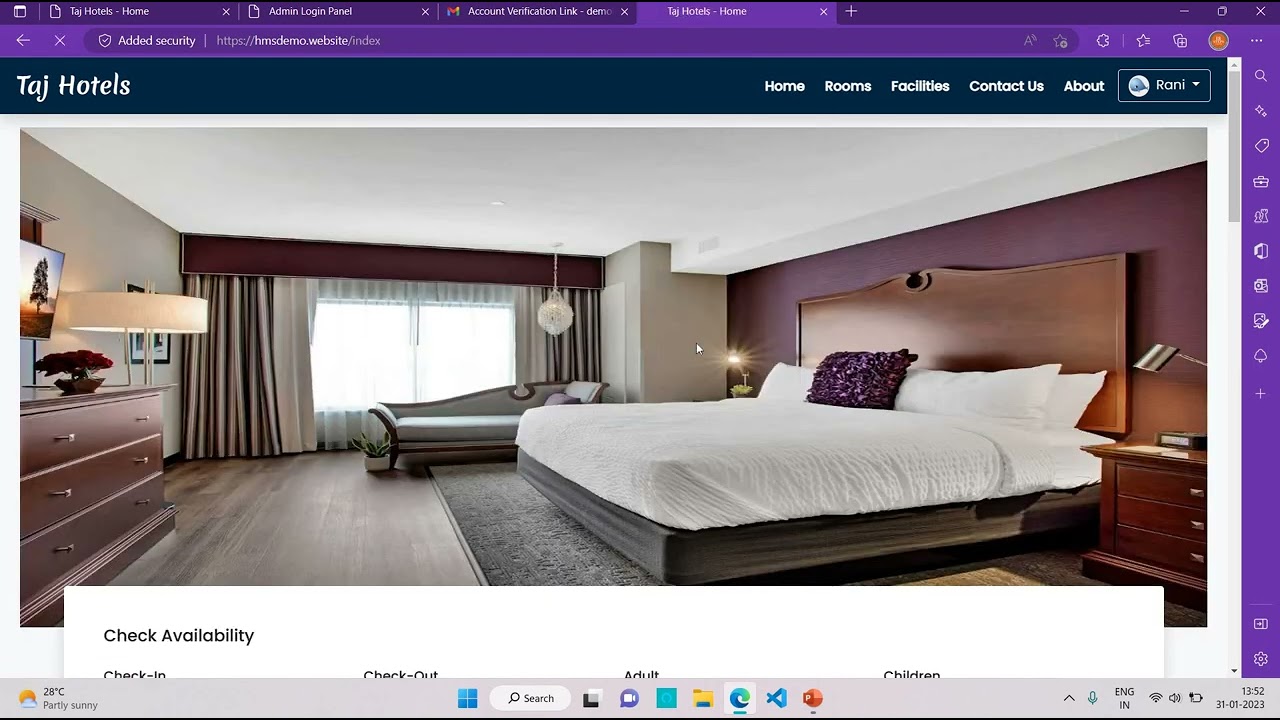The height and width of the screenshot is (720, 1280).
Task: Show hidden system tray icons
Action: 1069,698
